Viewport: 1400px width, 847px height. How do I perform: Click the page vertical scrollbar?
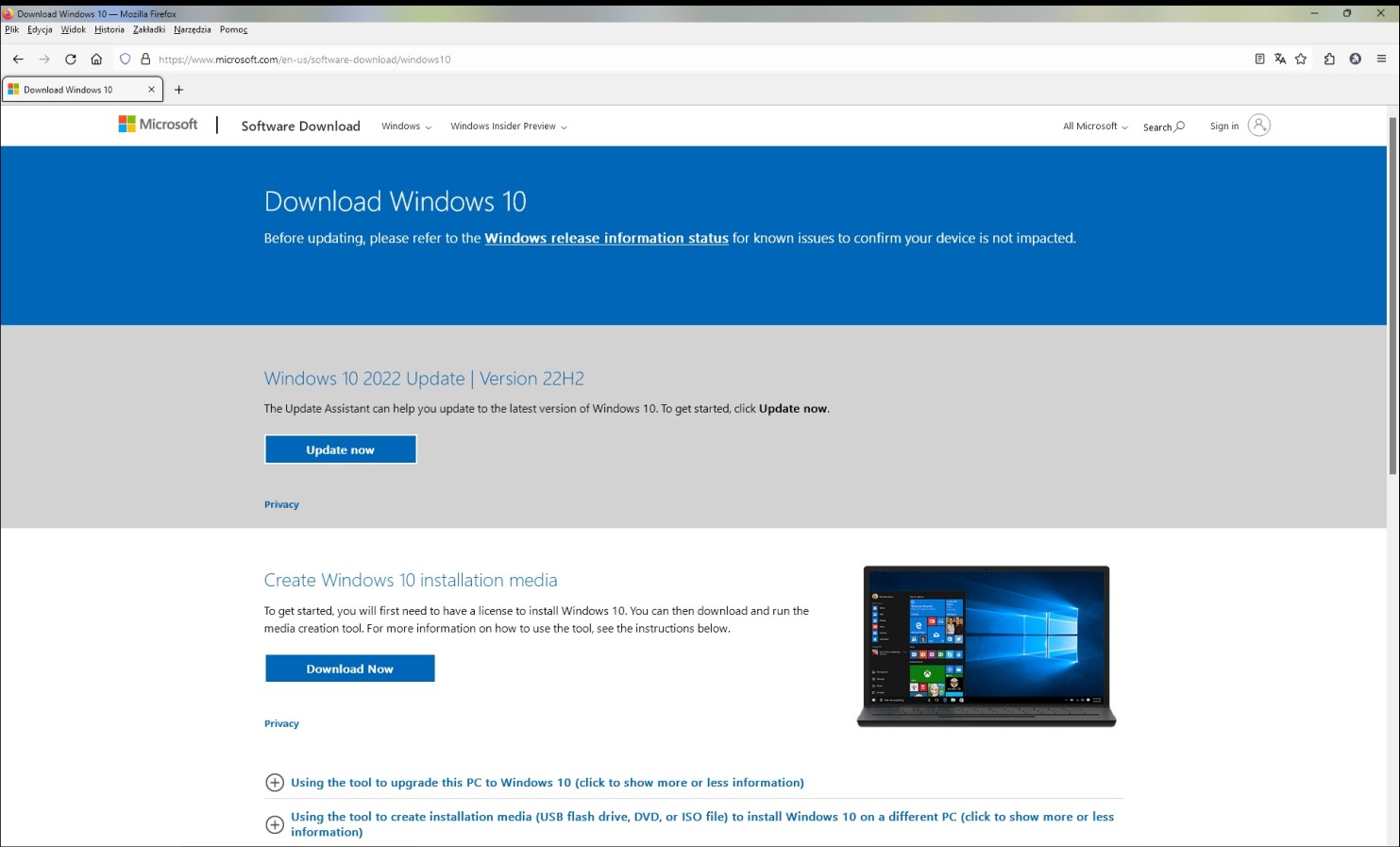[x=1392, y=296]
